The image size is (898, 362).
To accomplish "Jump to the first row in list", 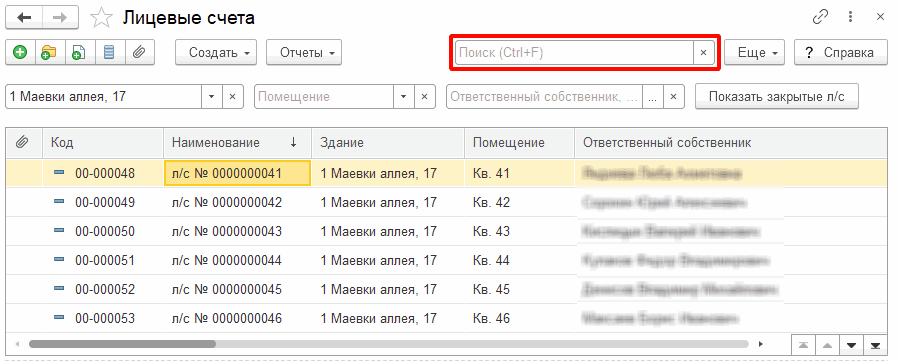I will 804,345.
